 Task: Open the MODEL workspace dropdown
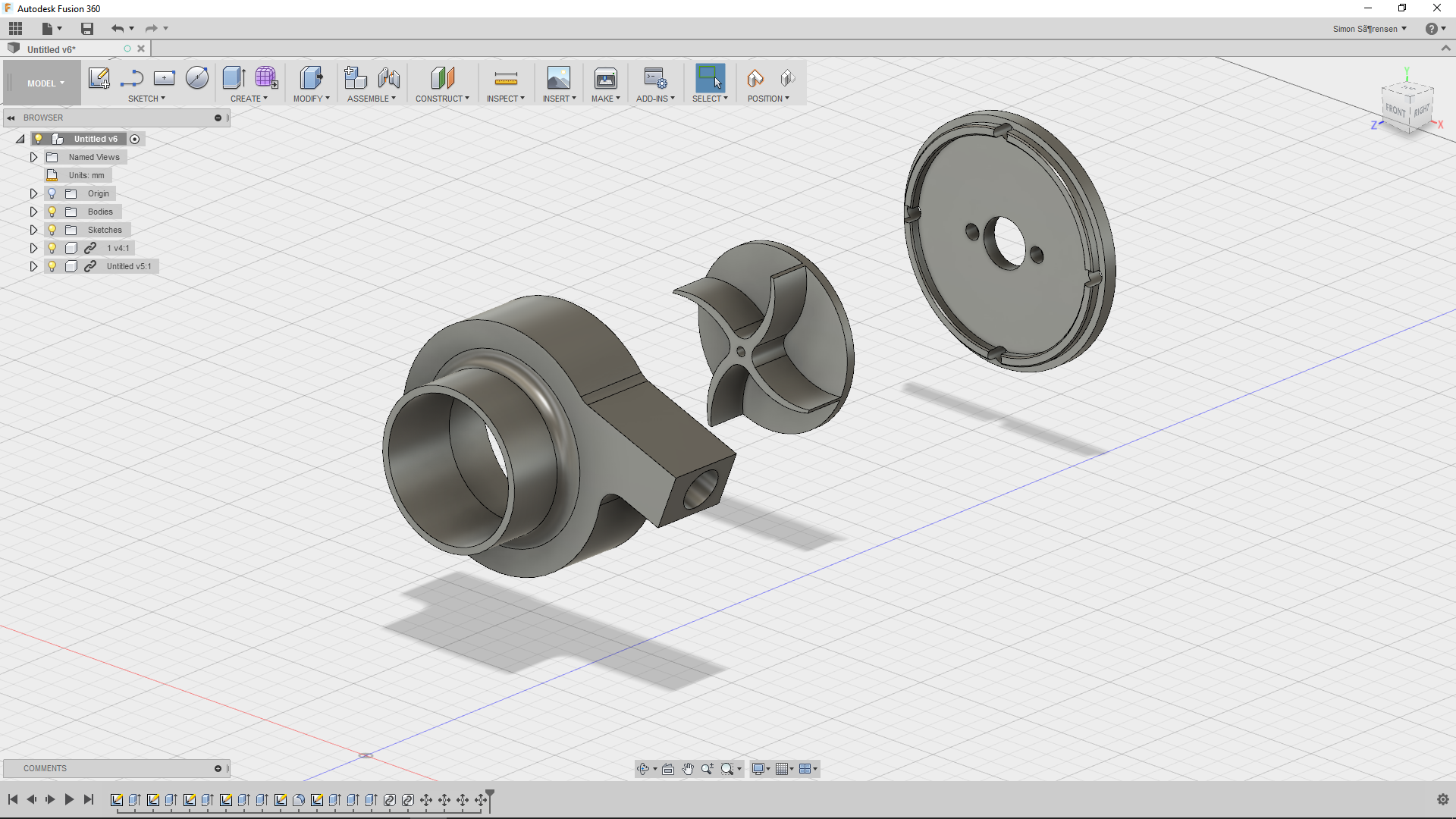coord(45,83)
